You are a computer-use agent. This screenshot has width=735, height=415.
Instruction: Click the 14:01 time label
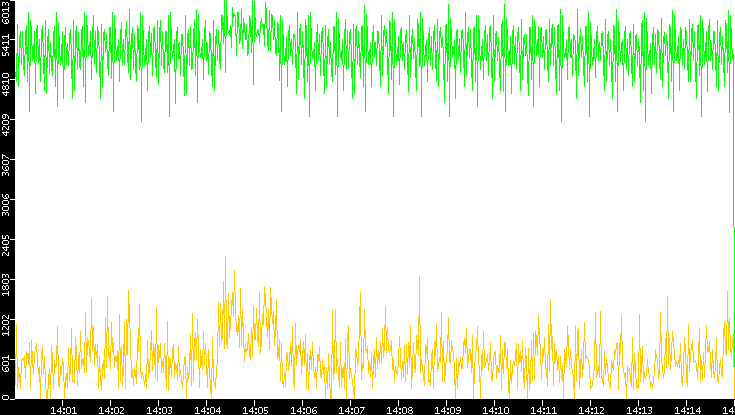coord(63,410)
